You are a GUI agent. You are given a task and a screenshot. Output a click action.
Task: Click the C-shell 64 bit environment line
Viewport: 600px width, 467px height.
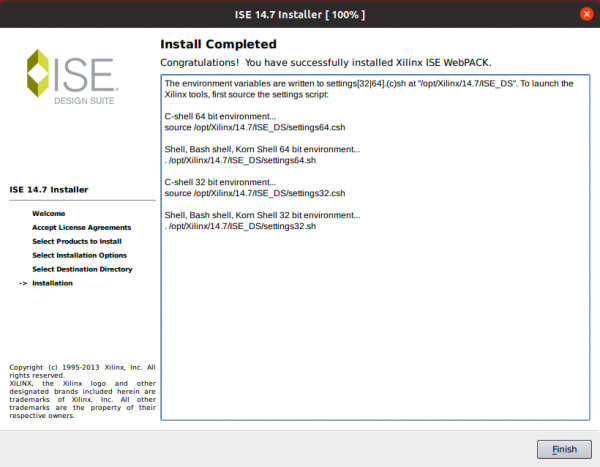pos(220,116)
